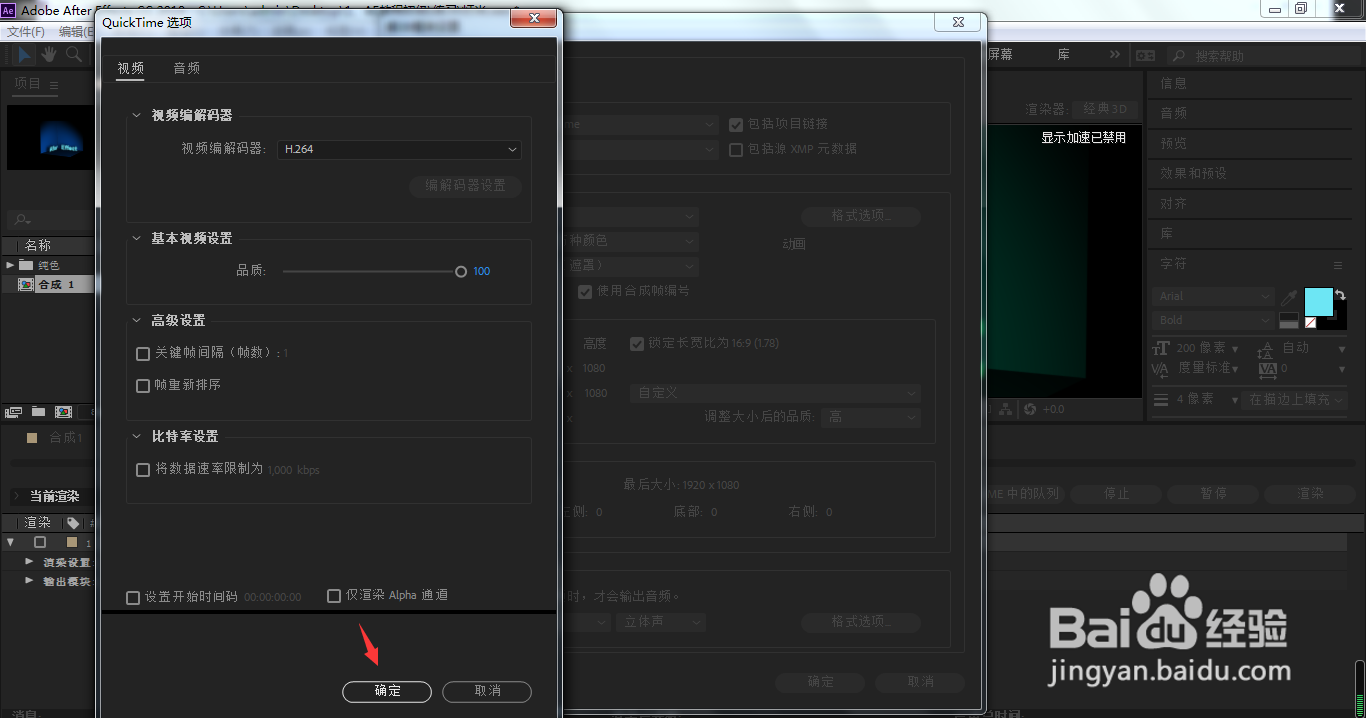1366x718 pixels.
Task: Expand the 当前渲染 section
Action: pos(16,496)
